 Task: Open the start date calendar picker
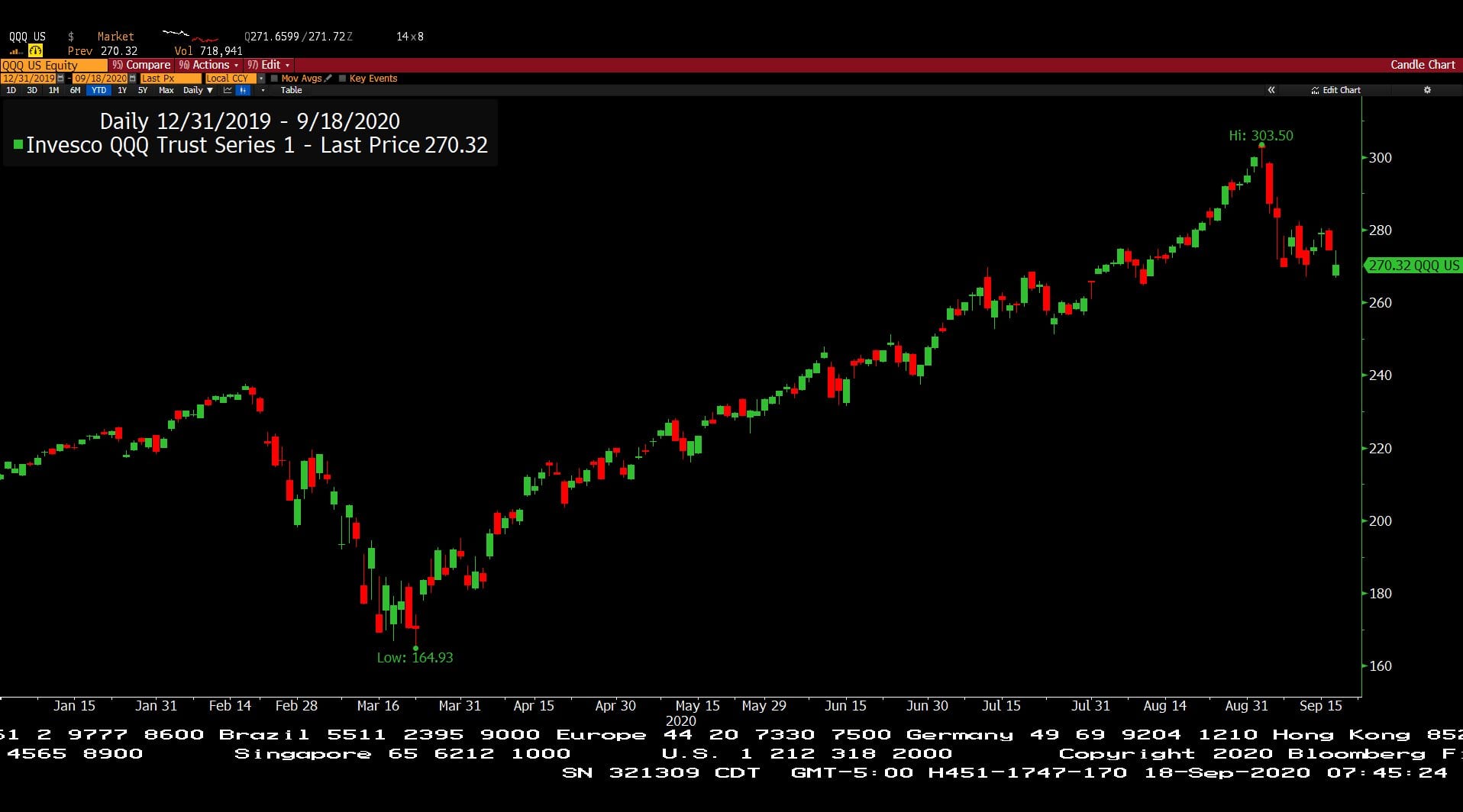pyautogui.click(x=60, y=79)
